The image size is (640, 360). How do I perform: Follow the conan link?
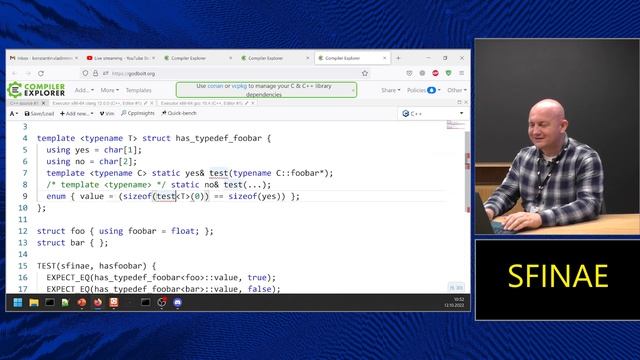215,86
